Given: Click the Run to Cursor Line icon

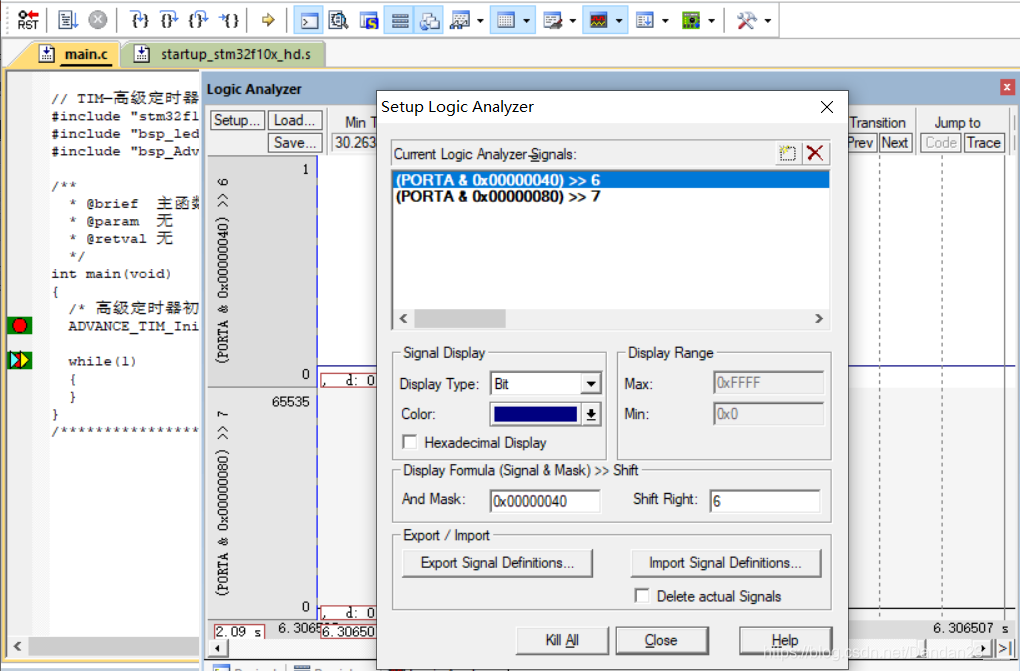Looking at the screenshot, I should (x=229, y=20).
